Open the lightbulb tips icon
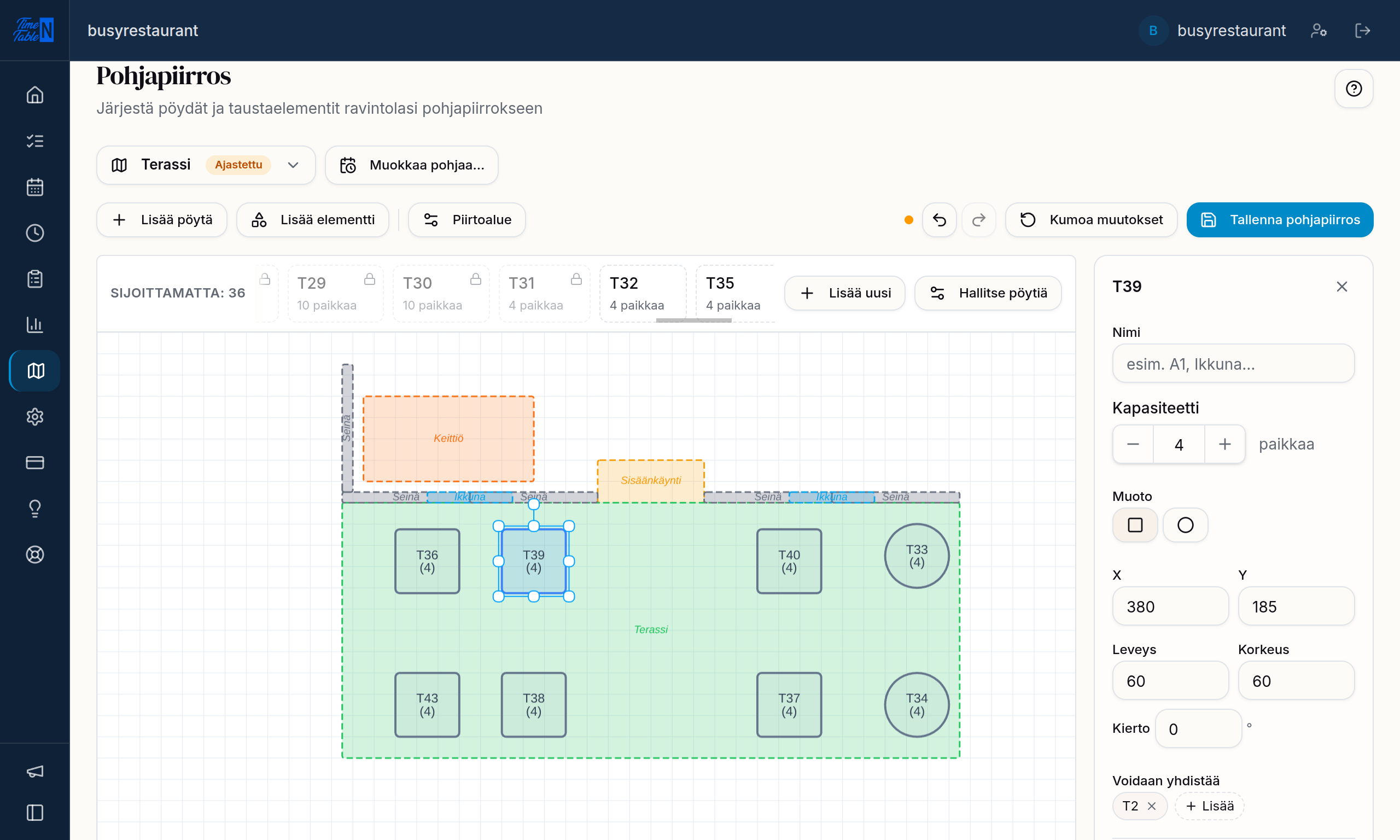 pos(35,508)
